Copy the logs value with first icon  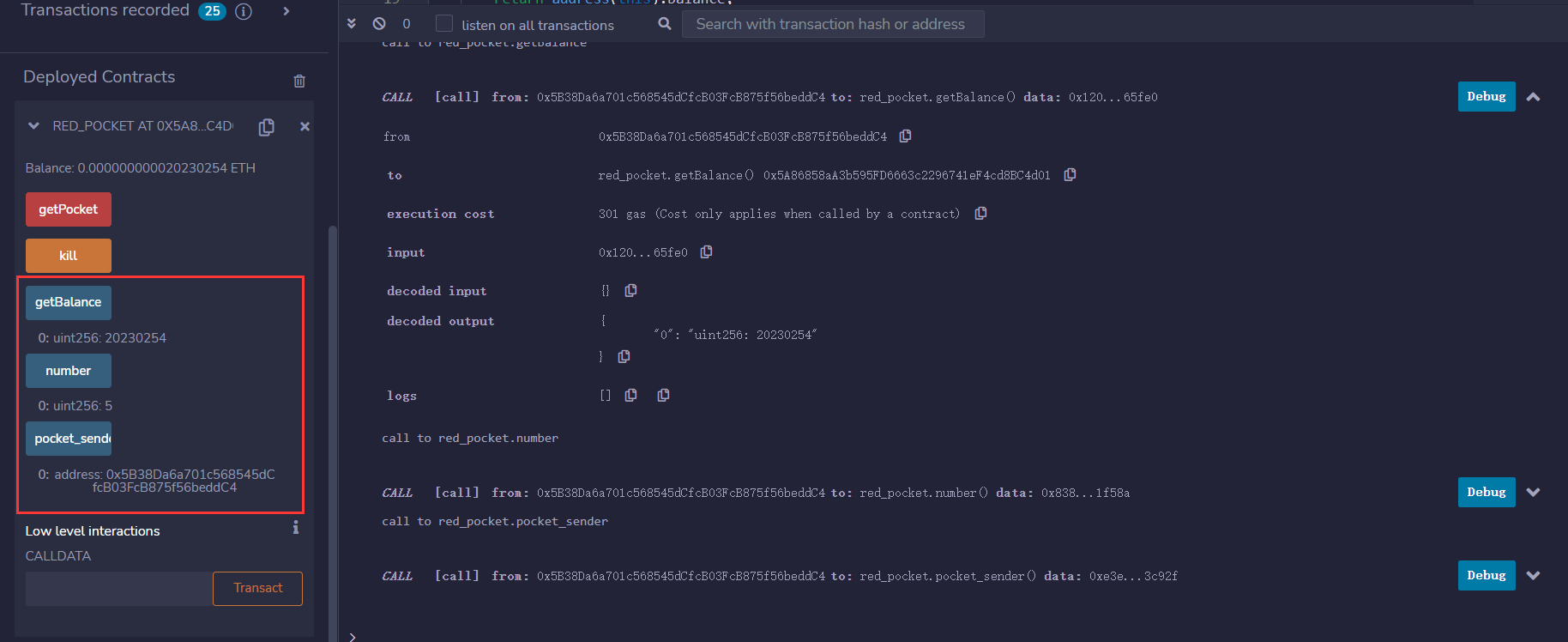click(x=630, y=395)
